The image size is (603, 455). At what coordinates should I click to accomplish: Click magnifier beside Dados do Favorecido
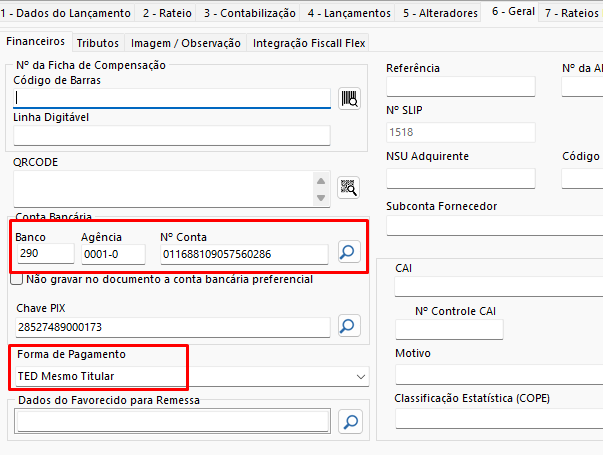tap(349, 421)
